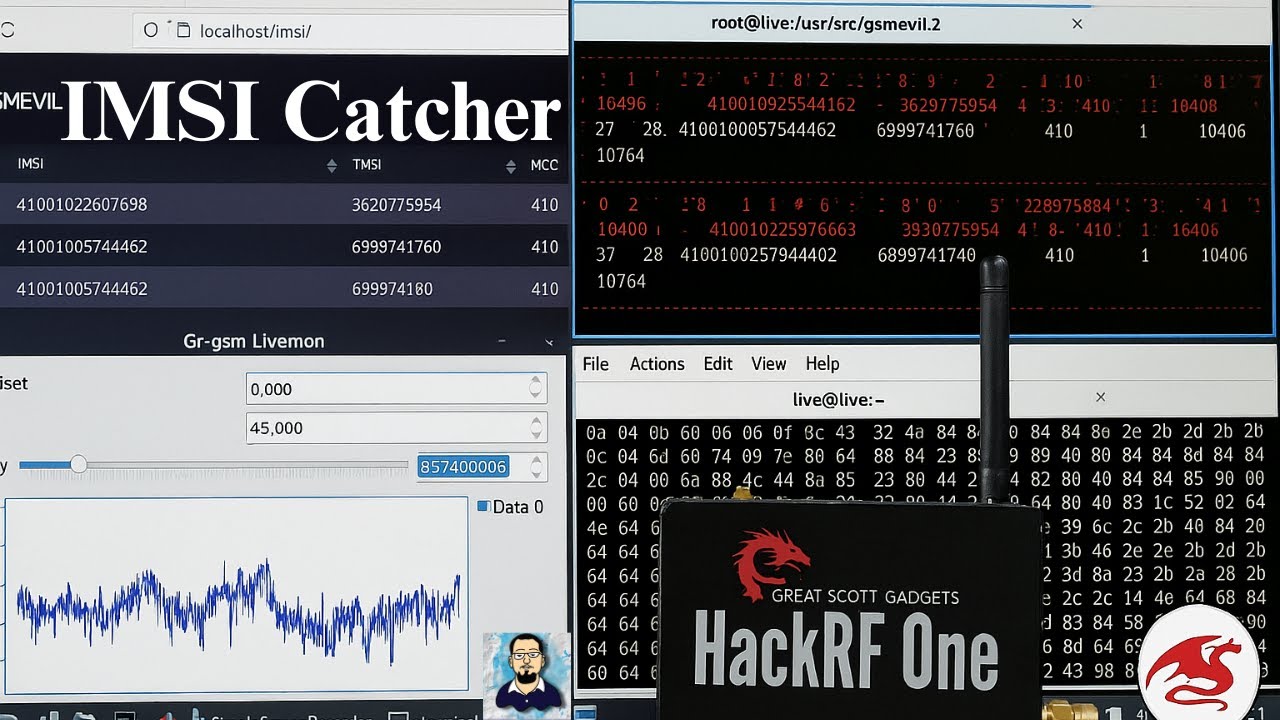Open the Actions menu in the terminal

tap(657, 364)
